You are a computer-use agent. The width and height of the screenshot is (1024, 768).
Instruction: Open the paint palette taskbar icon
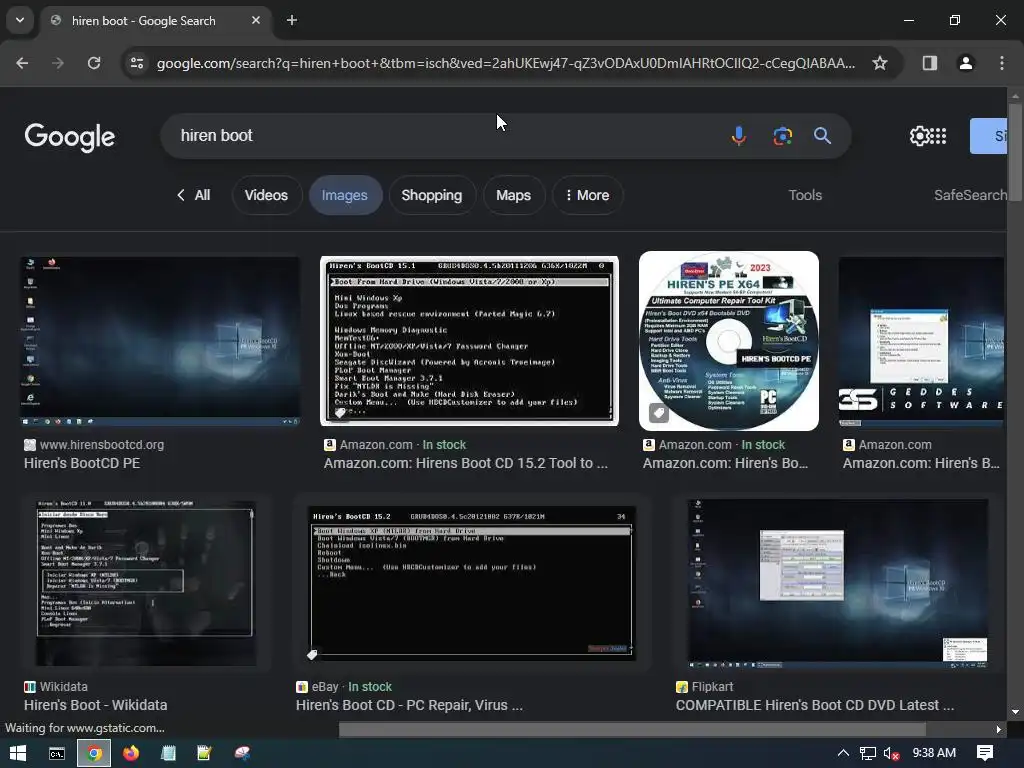point(242,753)
